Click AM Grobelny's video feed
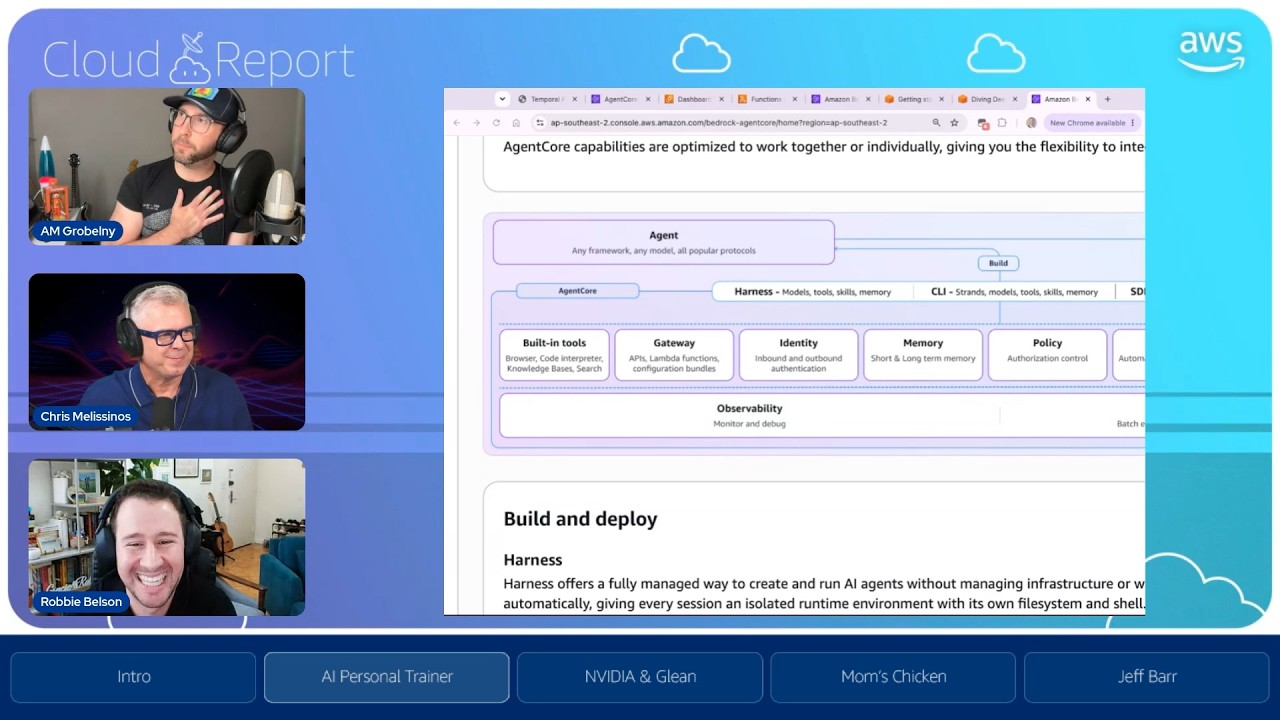1280x720 pixels. coord(167,166)
